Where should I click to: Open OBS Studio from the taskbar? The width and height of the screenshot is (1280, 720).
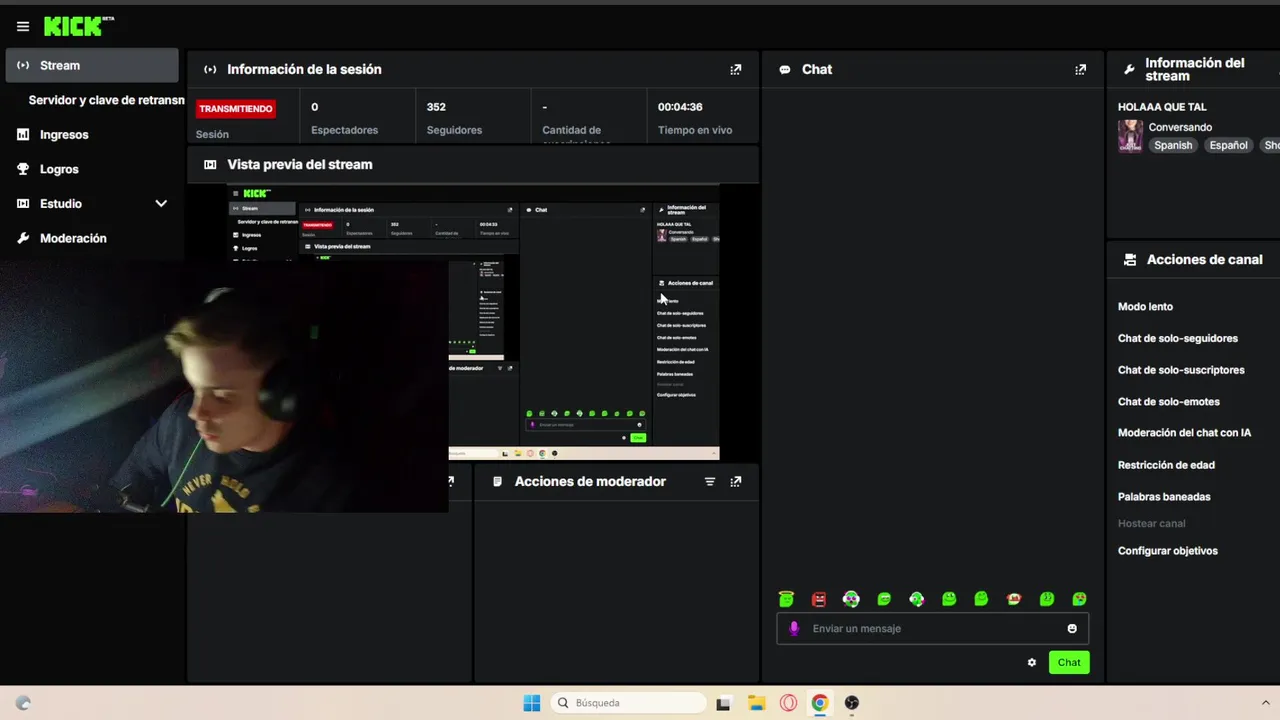852,703
